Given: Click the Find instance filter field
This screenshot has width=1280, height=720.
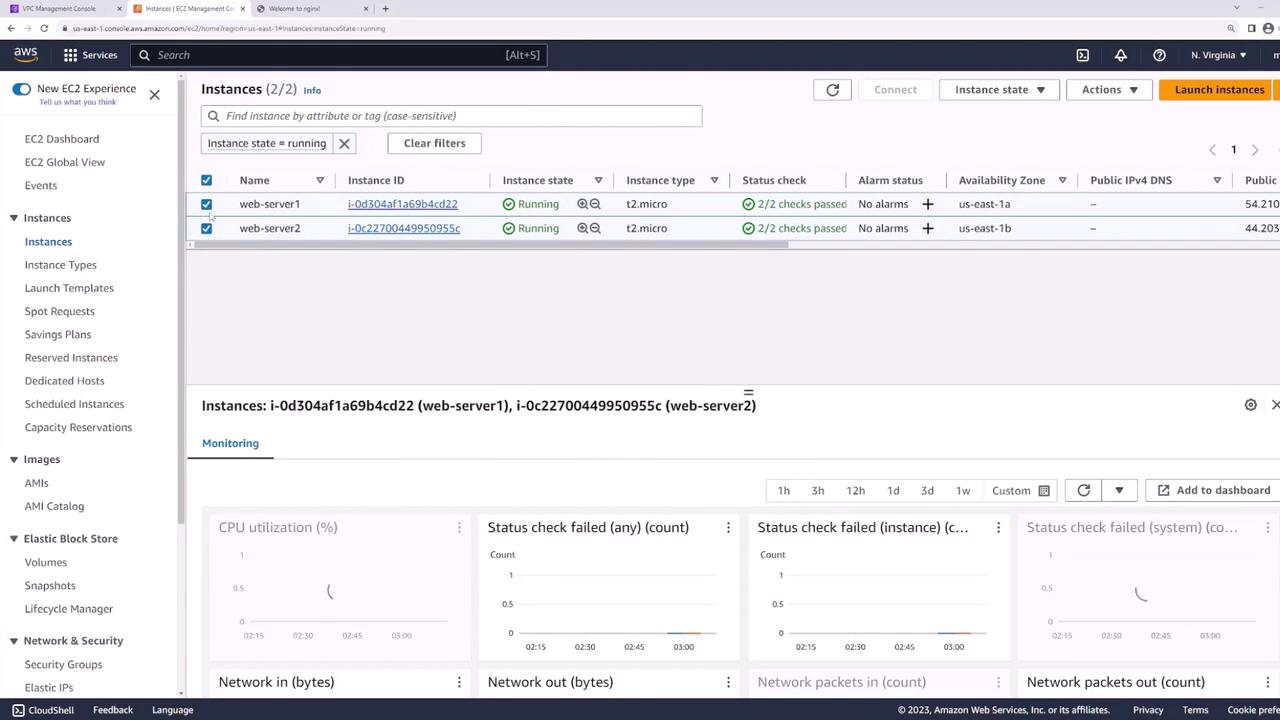Looking at the screenshot, I should [x=451, y=116].
